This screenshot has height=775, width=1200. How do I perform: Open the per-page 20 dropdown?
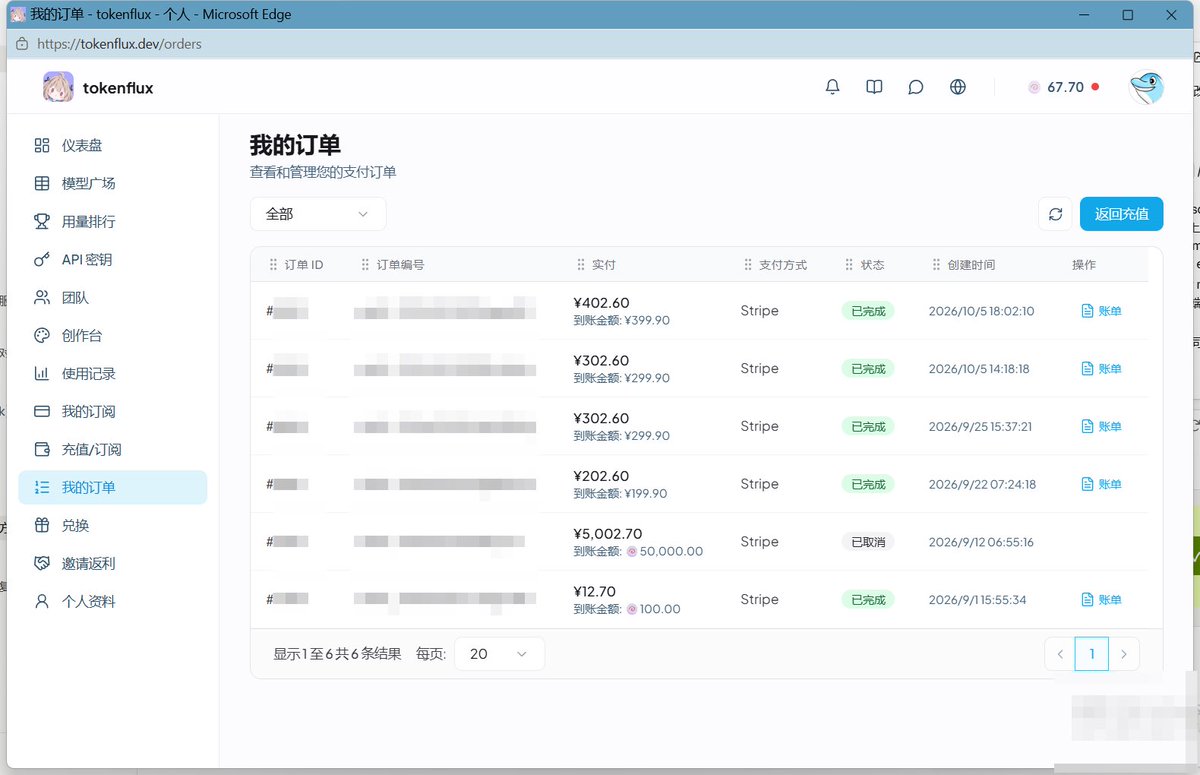(x=499, y=653)
